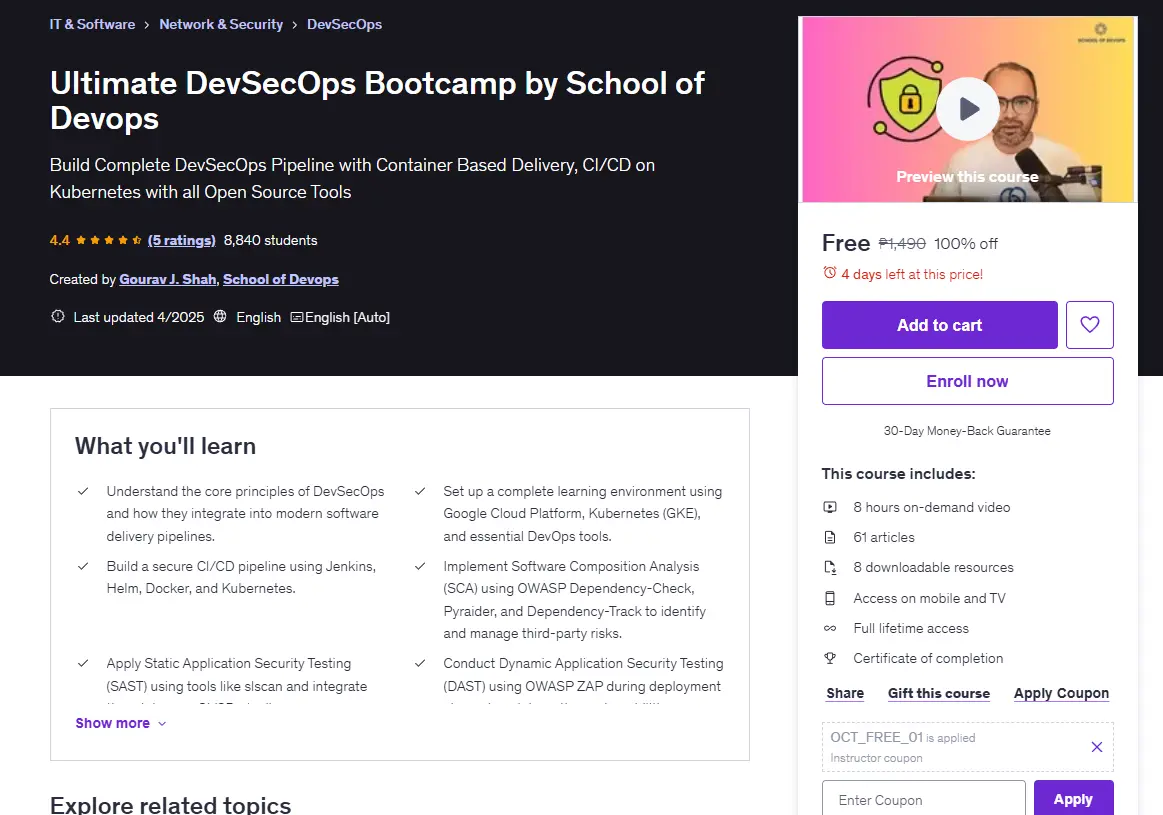Open the 5 ratings link
Image resolution: width=1163 pixels, height=815 pixels.
point(182,240)
